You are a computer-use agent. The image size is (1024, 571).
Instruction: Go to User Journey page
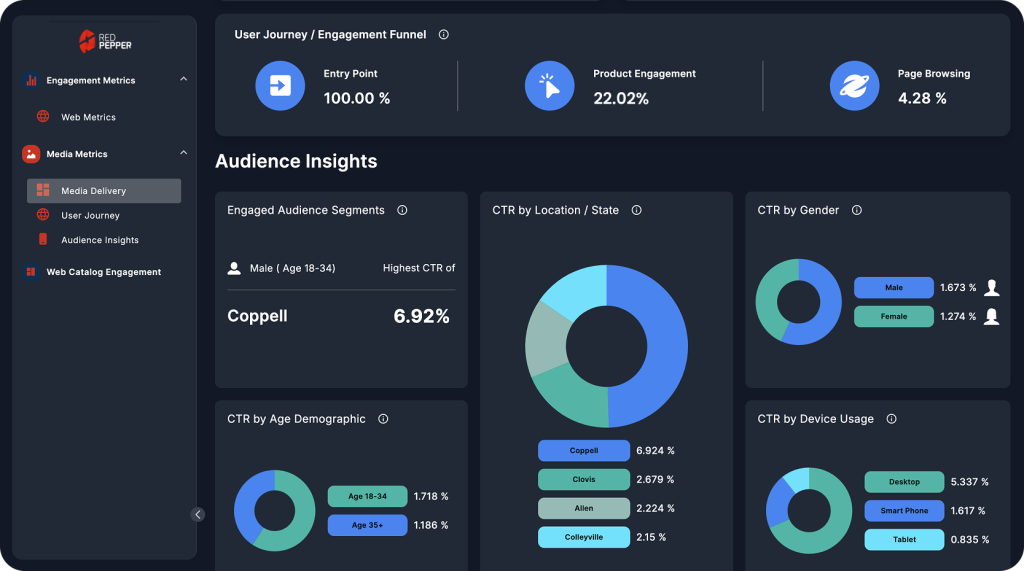tap(90, 216)
